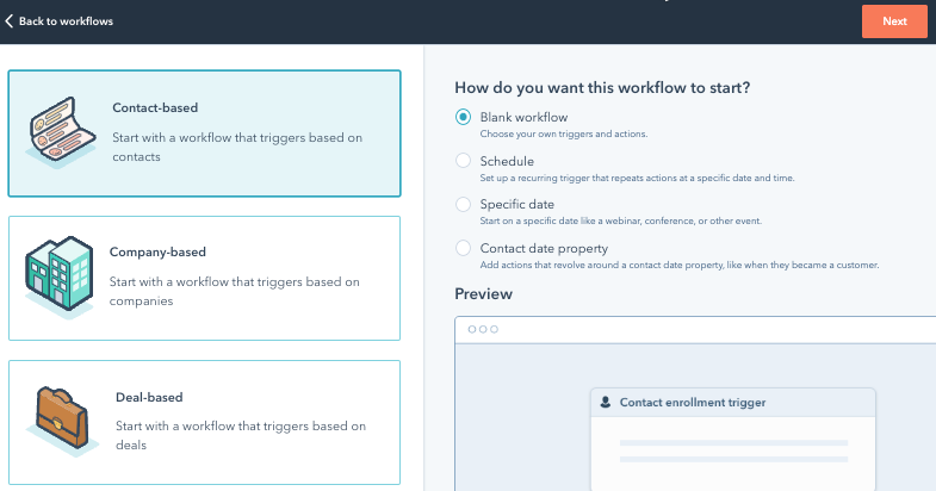The width and height of the screenshot is (936, 492).
Task: Click the Preview heading
Action: 484,294
